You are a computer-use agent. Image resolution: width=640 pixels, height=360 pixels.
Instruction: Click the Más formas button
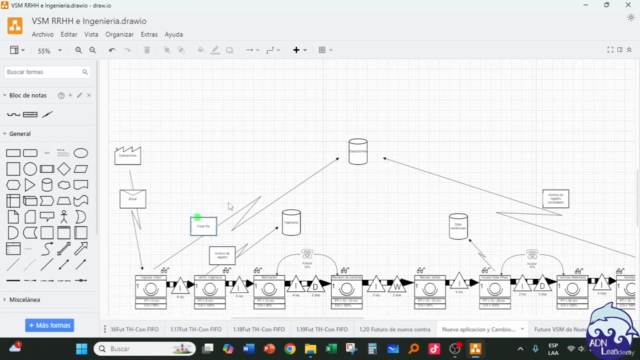49,325
